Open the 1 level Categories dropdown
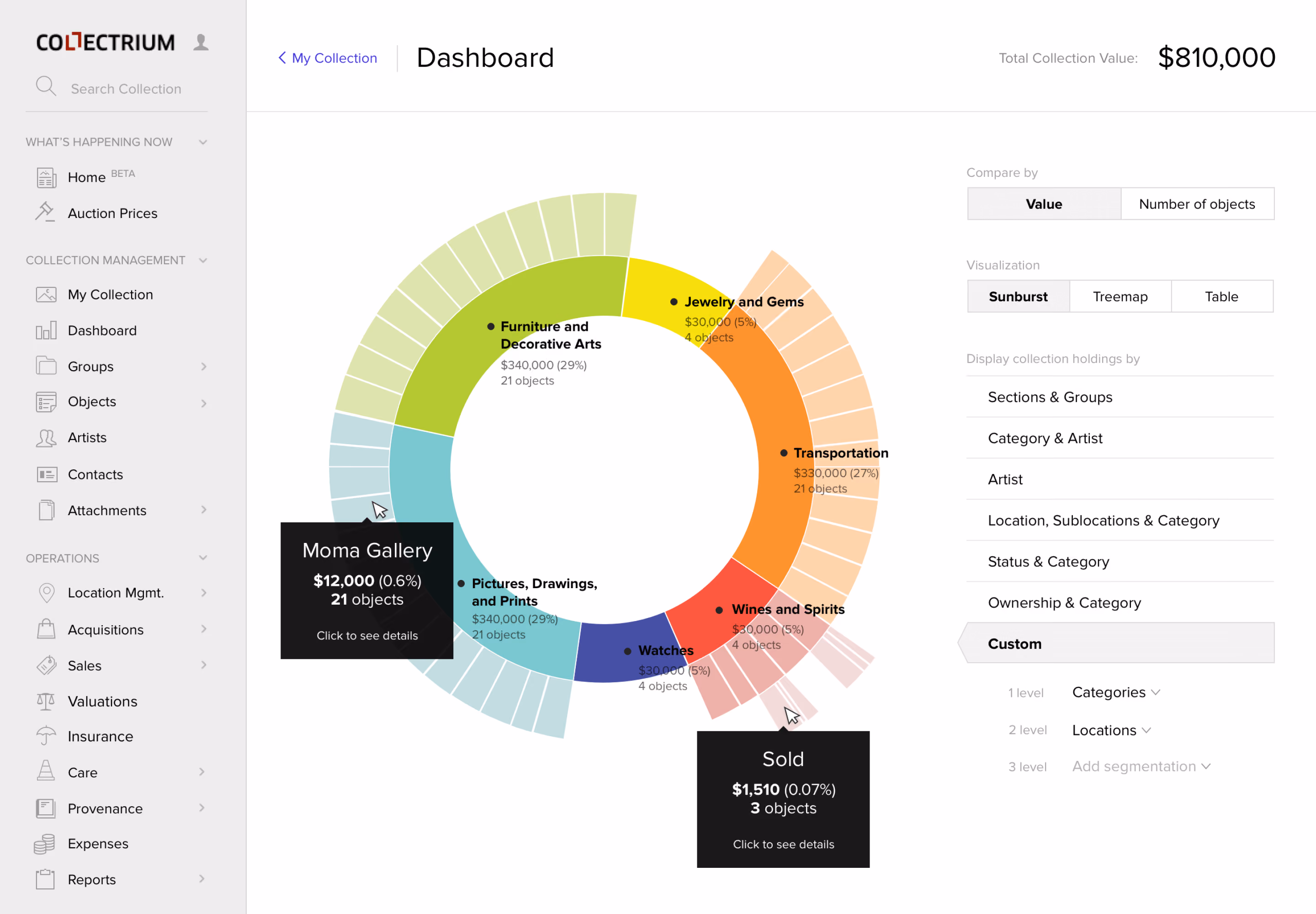The width and height of the screenshot is (1316, 914). click(x=1115, y=692)
